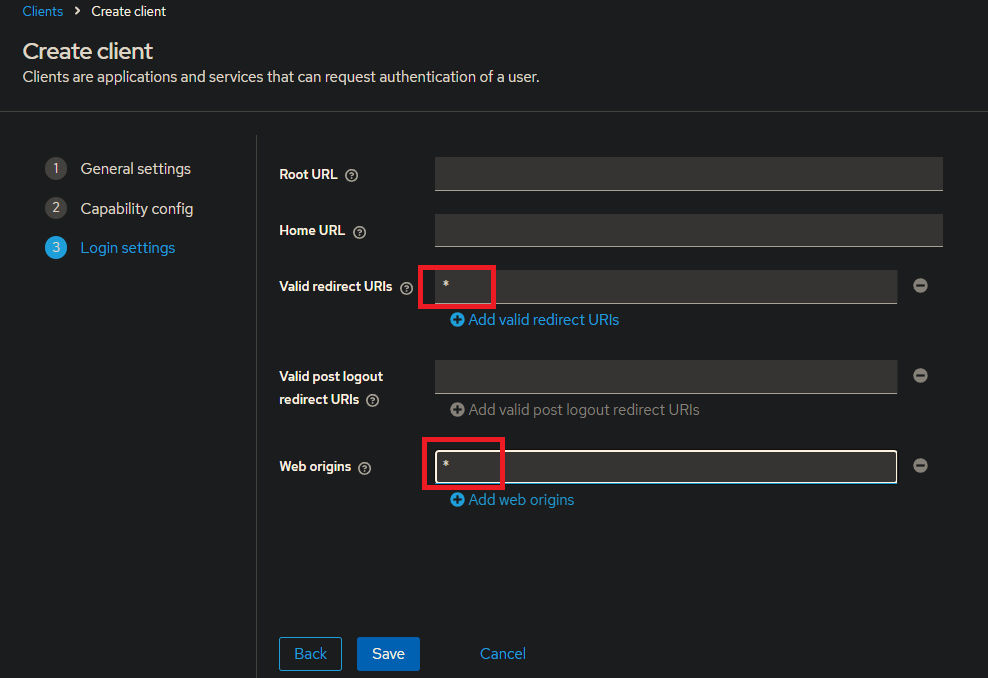Focus the Home URL input field

coord(689,230)
